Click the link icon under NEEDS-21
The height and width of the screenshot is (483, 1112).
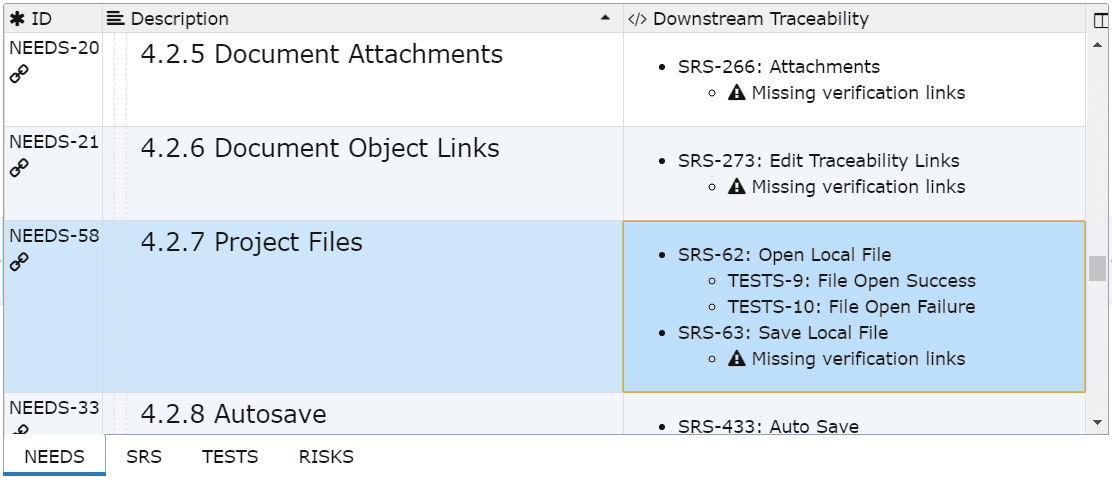coord(19,168)
